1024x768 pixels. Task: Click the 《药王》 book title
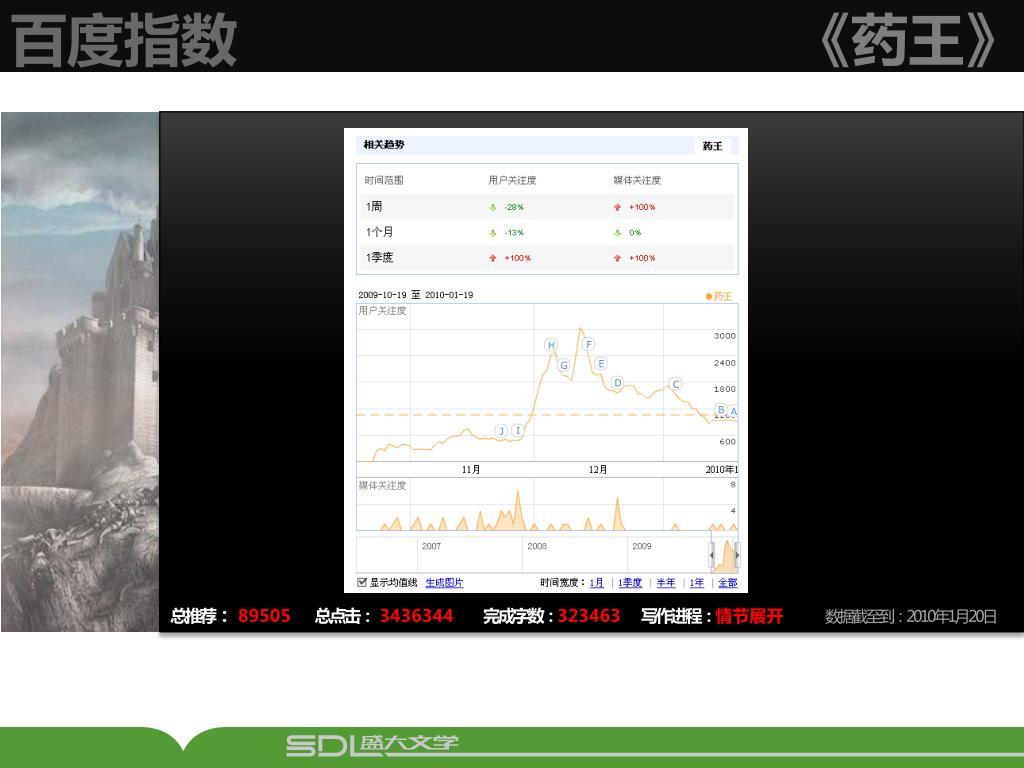908,40
